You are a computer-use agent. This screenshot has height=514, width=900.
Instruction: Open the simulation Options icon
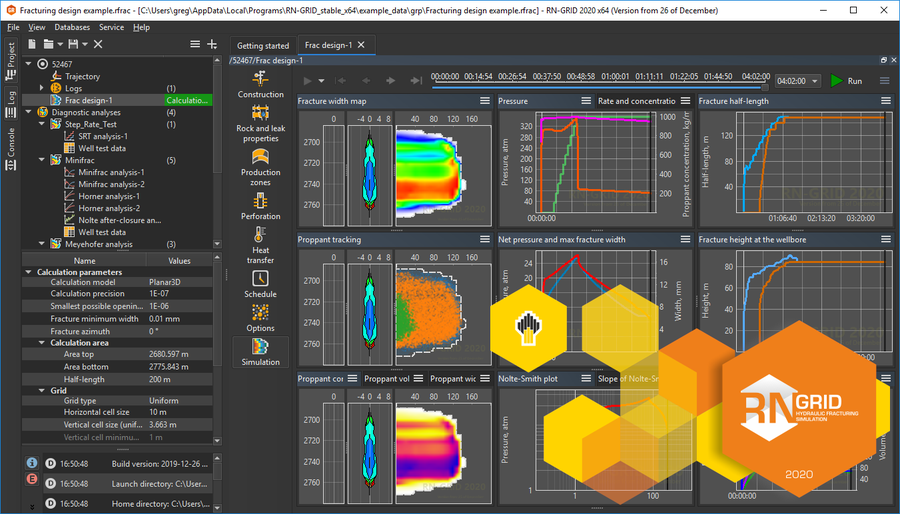[x=260, y=316]
